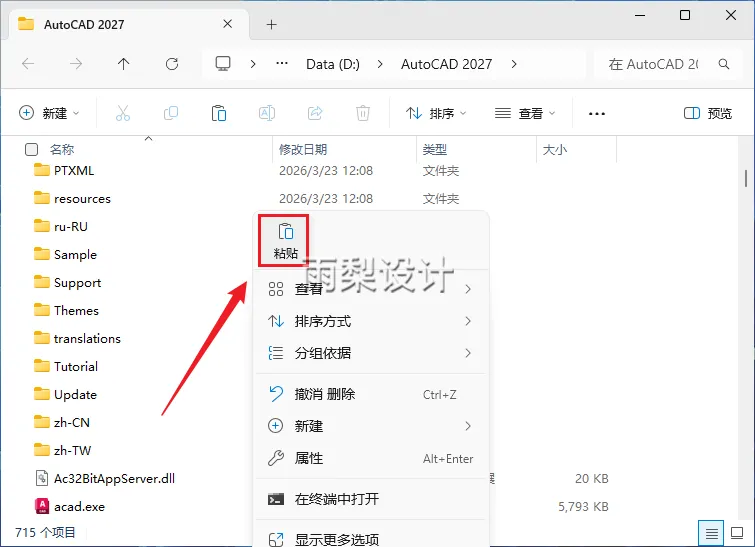Click the acad.exe application icon
Viewport: 755px width, 547px height.
42,506
